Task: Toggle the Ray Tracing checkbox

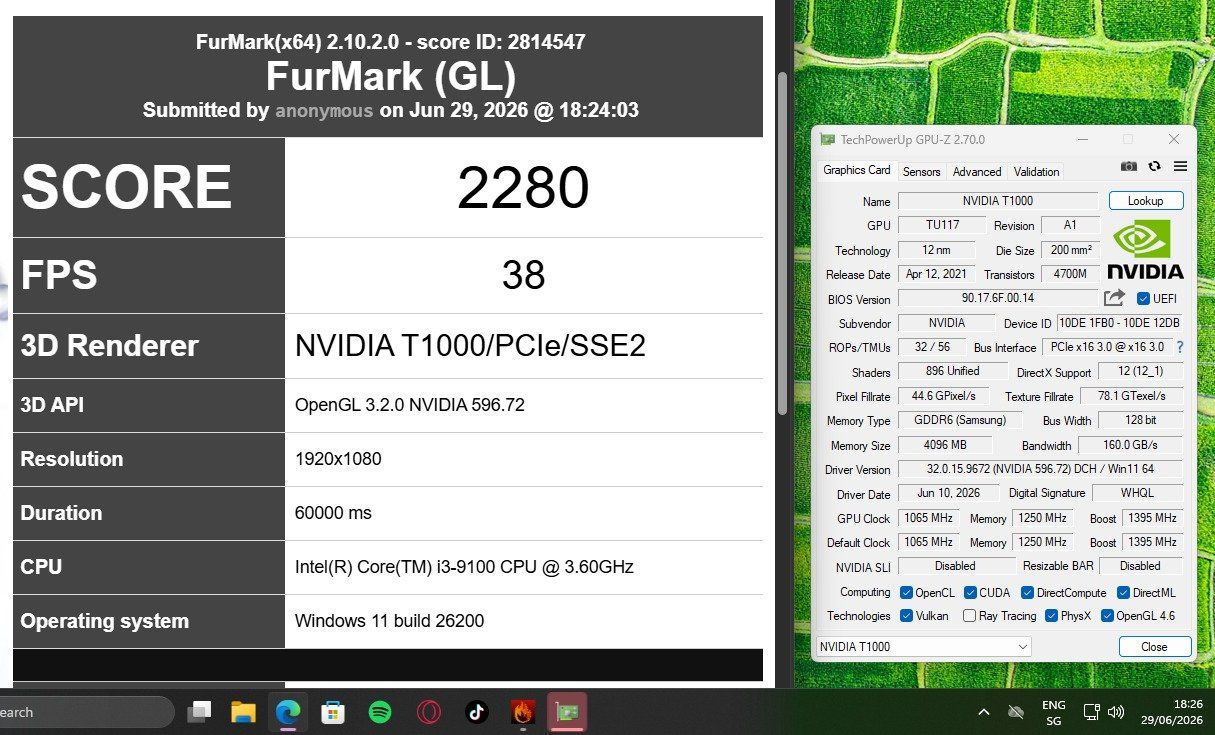Action: (969, 616)
